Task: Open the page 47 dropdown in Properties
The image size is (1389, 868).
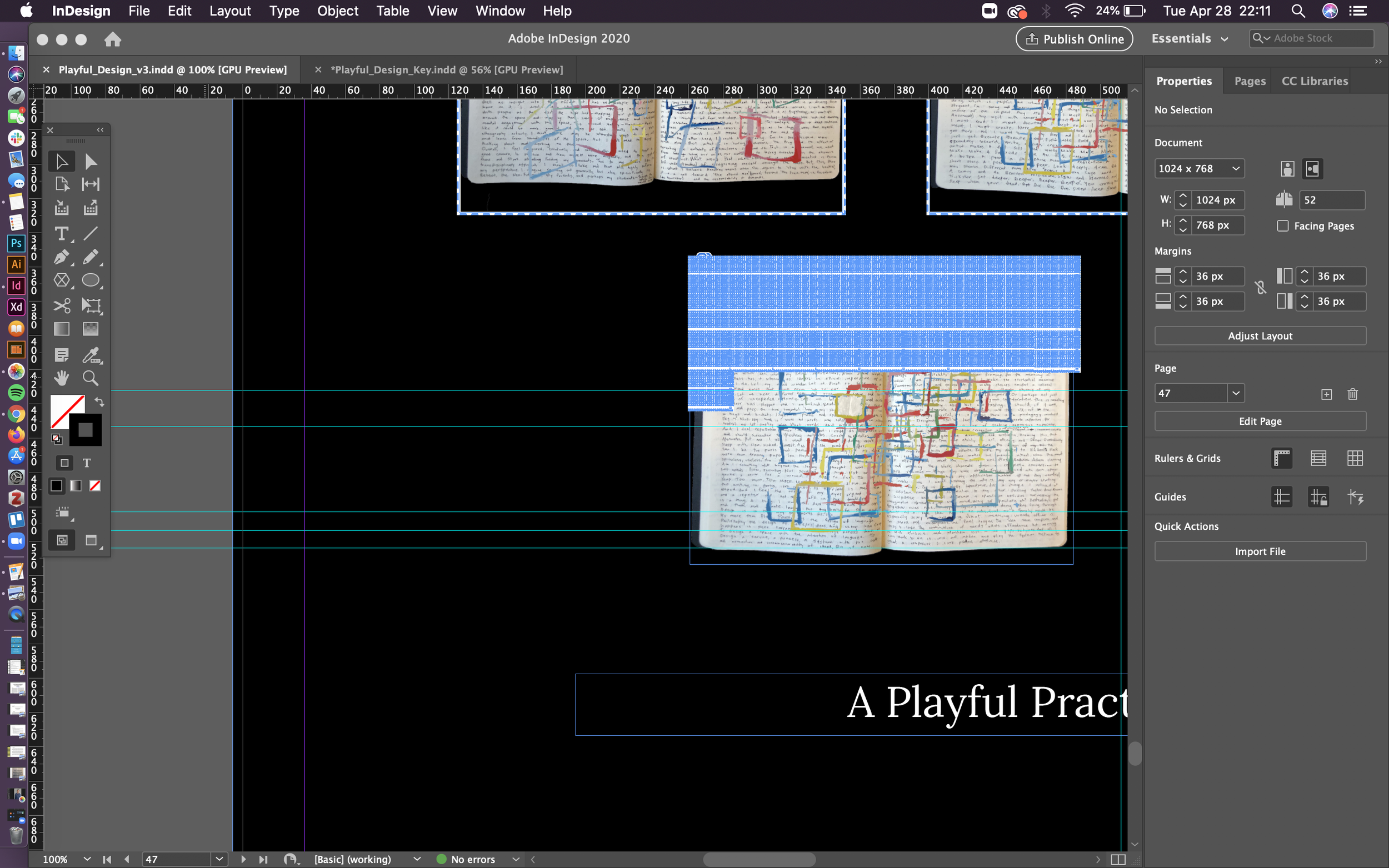Action: click(1235, 393)
